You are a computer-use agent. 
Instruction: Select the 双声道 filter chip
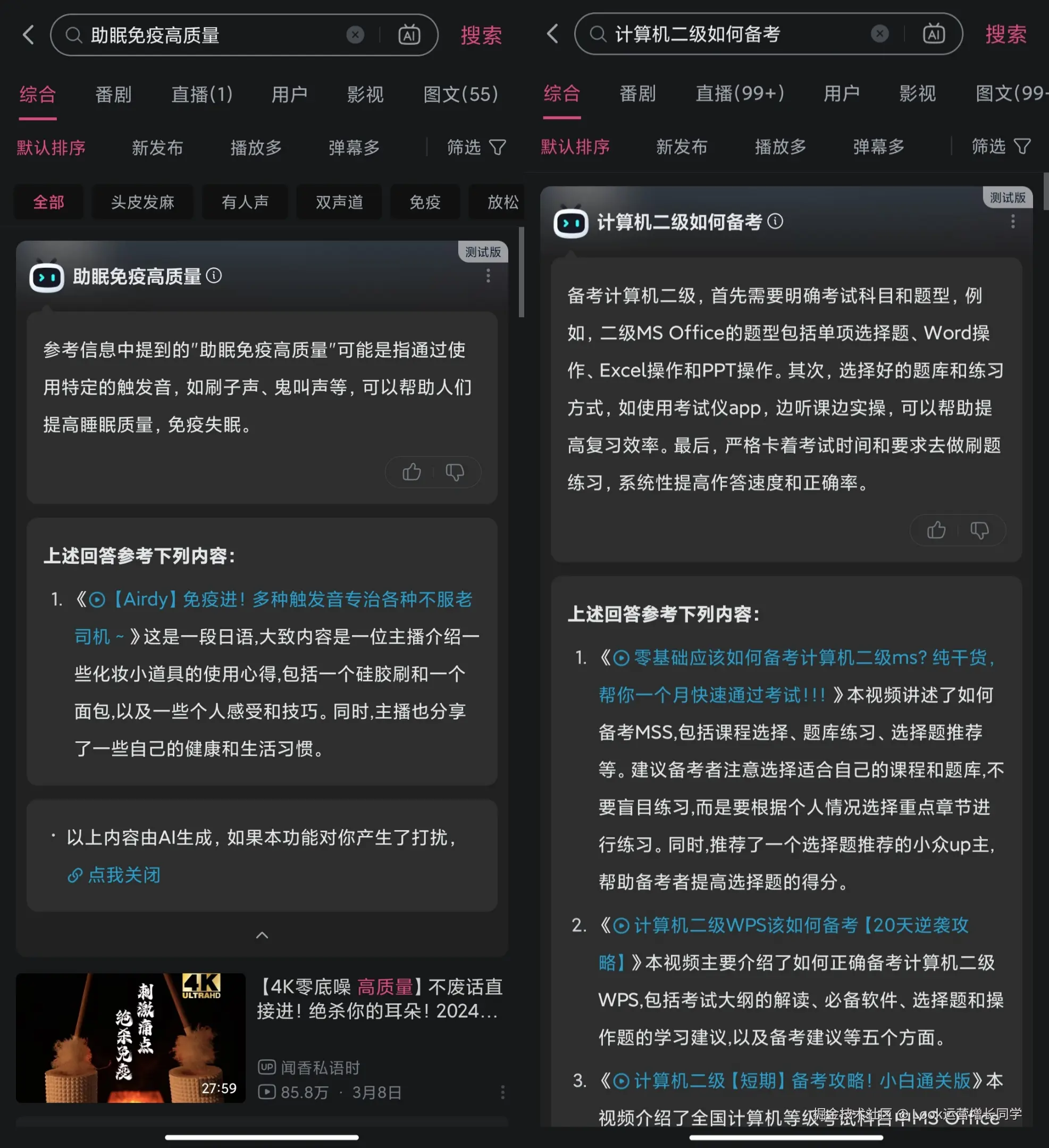coord(339,201)
